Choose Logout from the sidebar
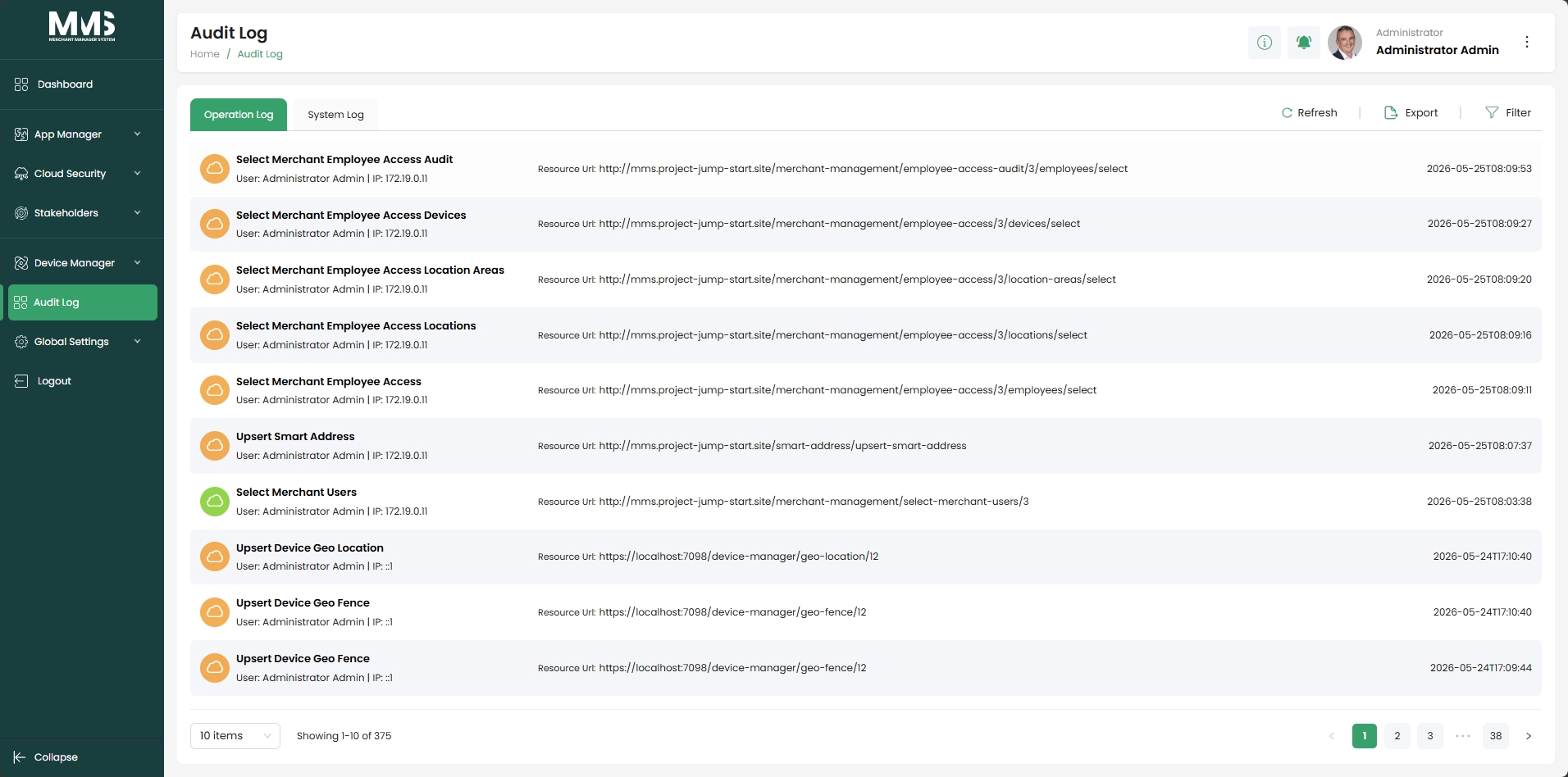The image size is (1568, 777). pyautogui.click(x=82, y=381)
